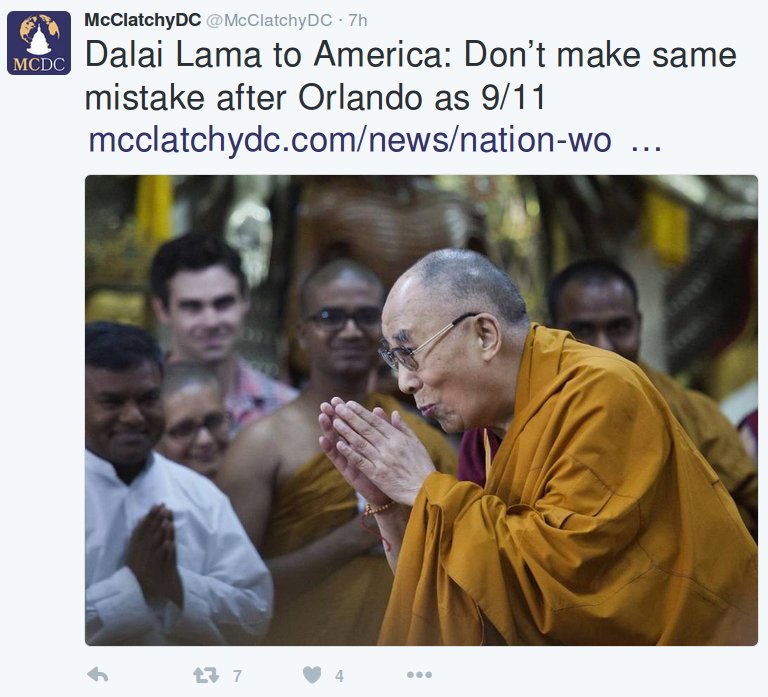768x697 pixels.
Task: Like the tweet with the heart icon
Action: tap(312, 675)
